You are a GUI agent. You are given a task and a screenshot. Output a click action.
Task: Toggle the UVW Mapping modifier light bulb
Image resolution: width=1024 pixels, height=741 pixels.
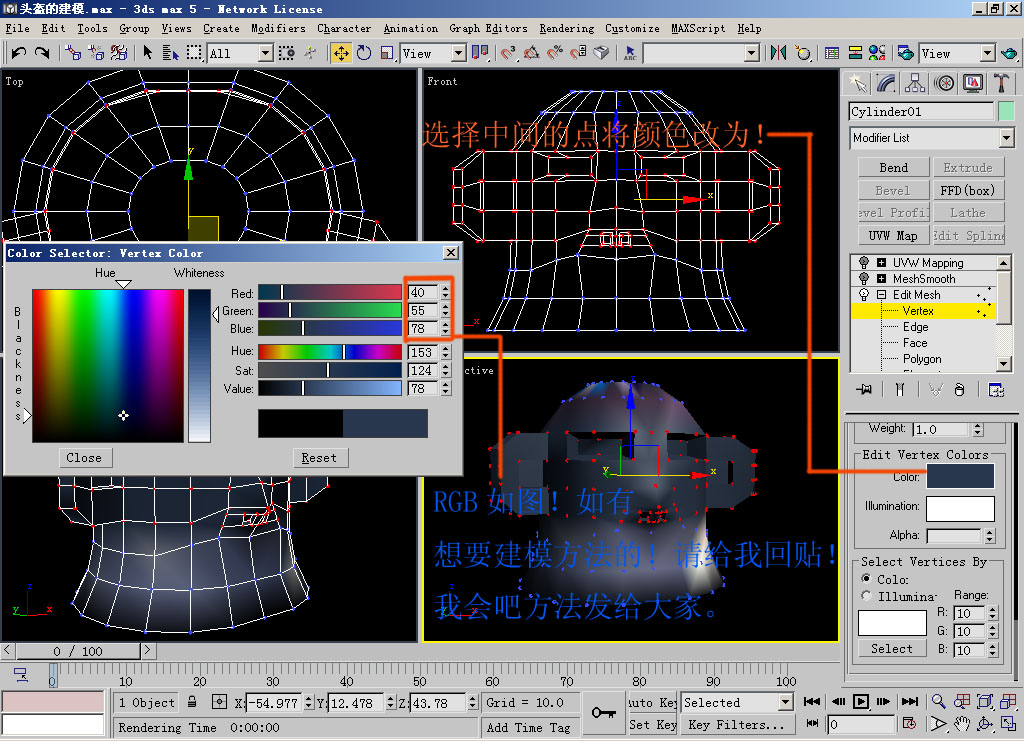click(864, 262)
